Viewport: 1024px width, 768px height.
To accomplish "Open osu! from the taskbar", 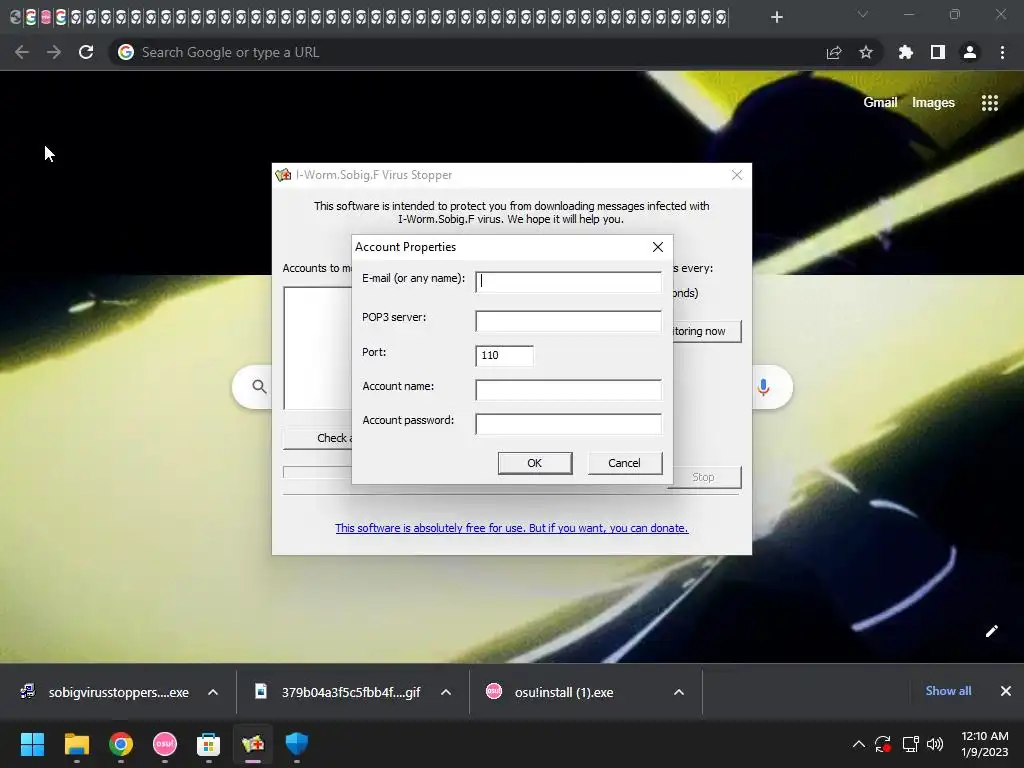I will coord(165,744).
